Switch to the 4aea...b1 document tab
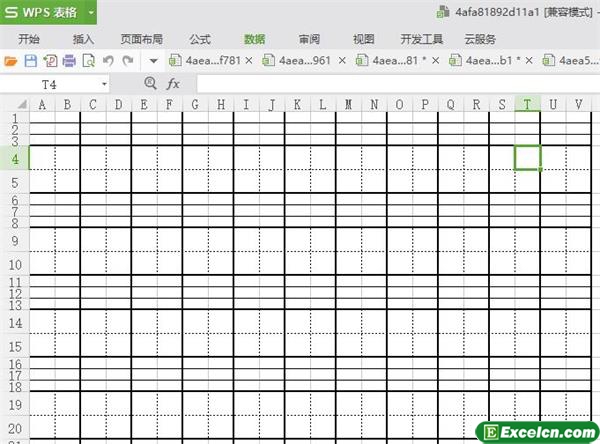 (485, 60)
